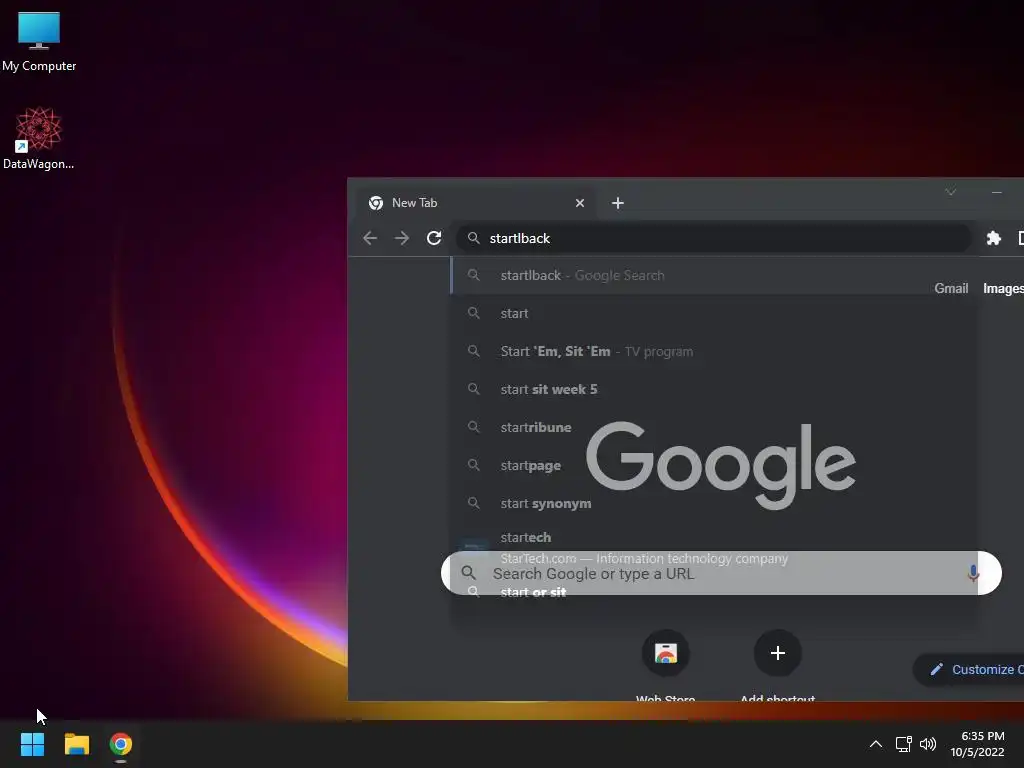Viewport: 1024px width, 768px height.
Task: Choose the 'start' suggestion
Action: click(x=714, y=313)
